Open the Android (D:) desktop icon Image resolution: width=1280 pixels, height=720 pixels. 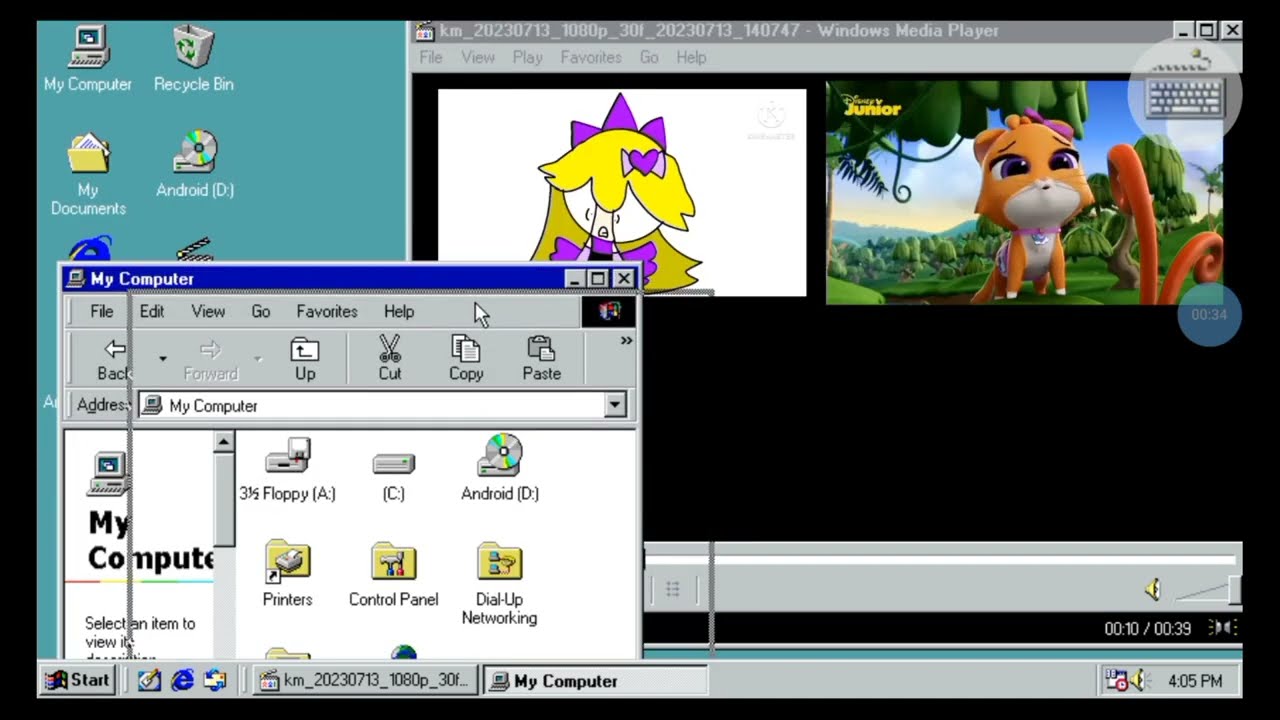[195, 163]
